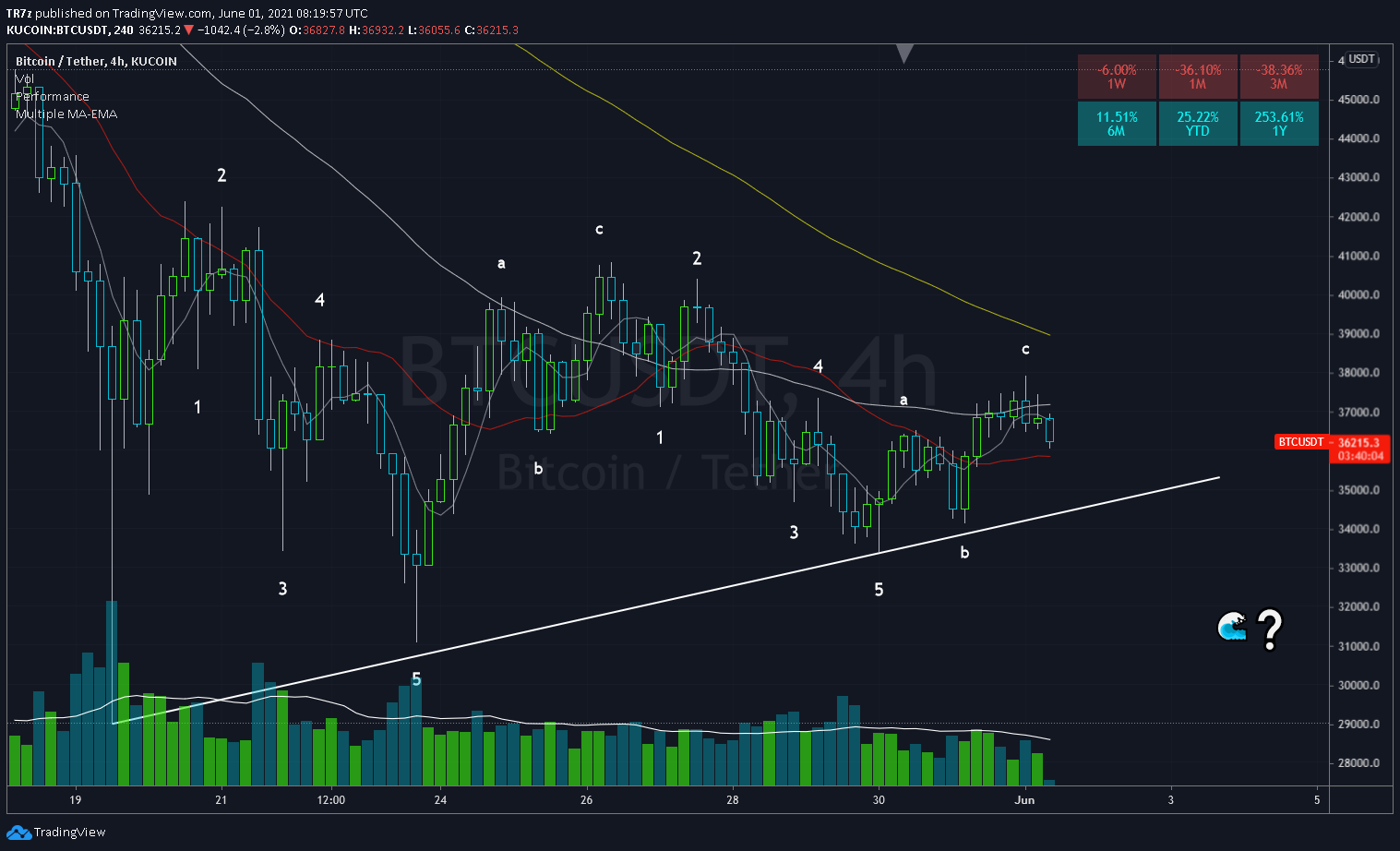Screen dimensions: 1400x851
Task: Click the '26' date label on time axis
Action: point(587,800)
